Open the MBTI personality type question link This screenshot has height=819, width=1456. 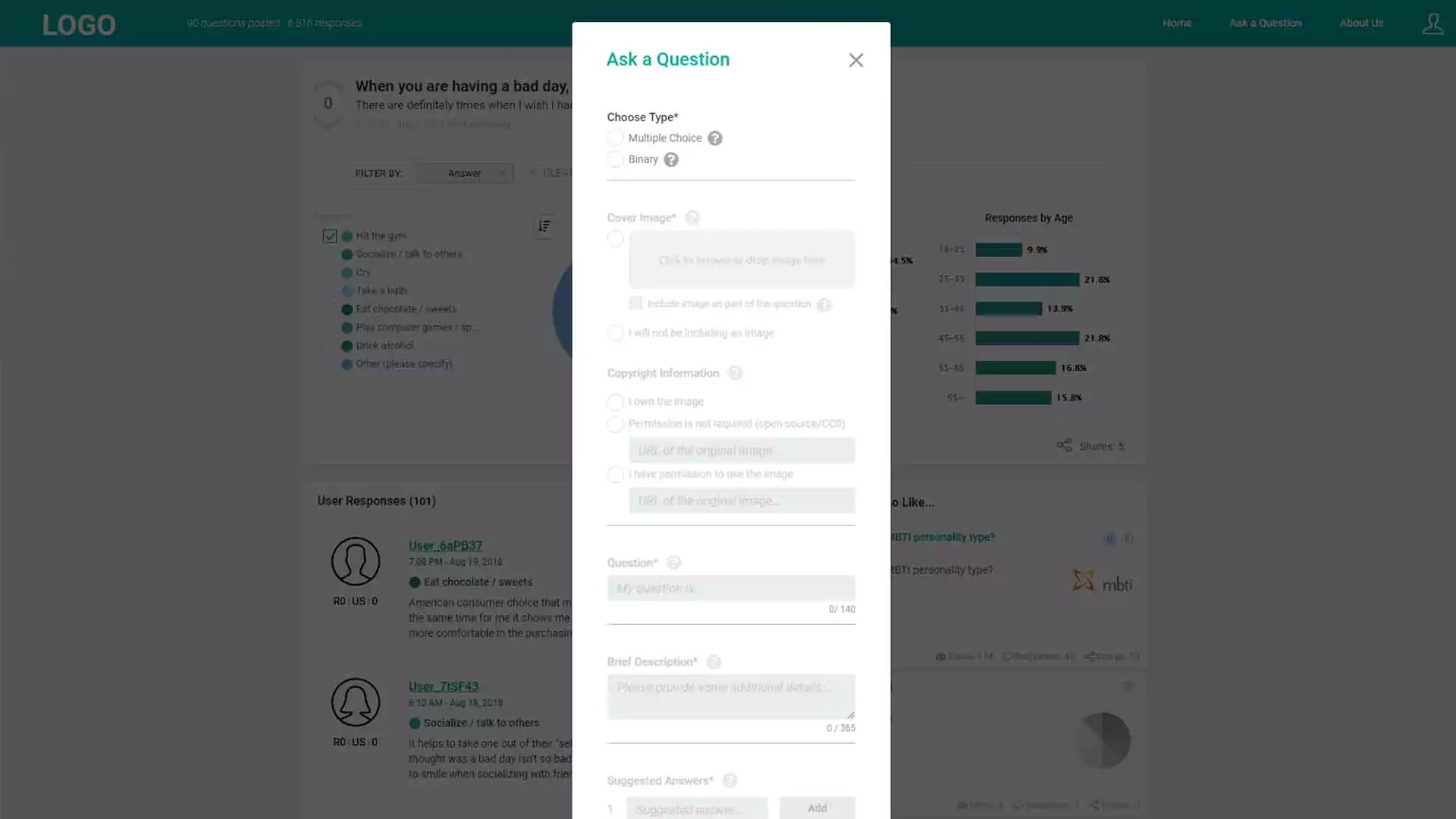coord(942,537)
